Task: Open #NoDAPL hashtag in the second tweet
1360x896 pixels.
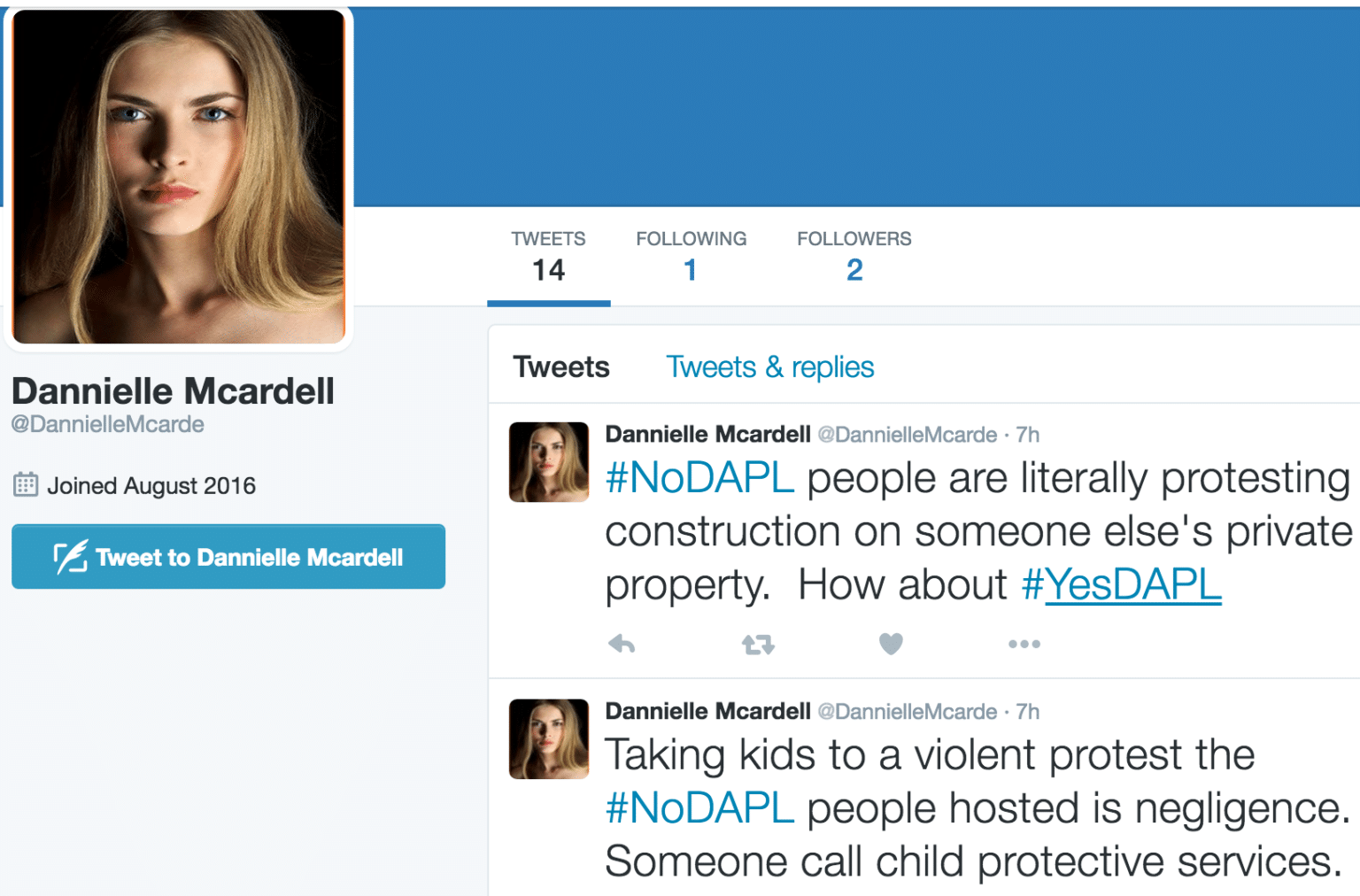Action: coord(699,808)
